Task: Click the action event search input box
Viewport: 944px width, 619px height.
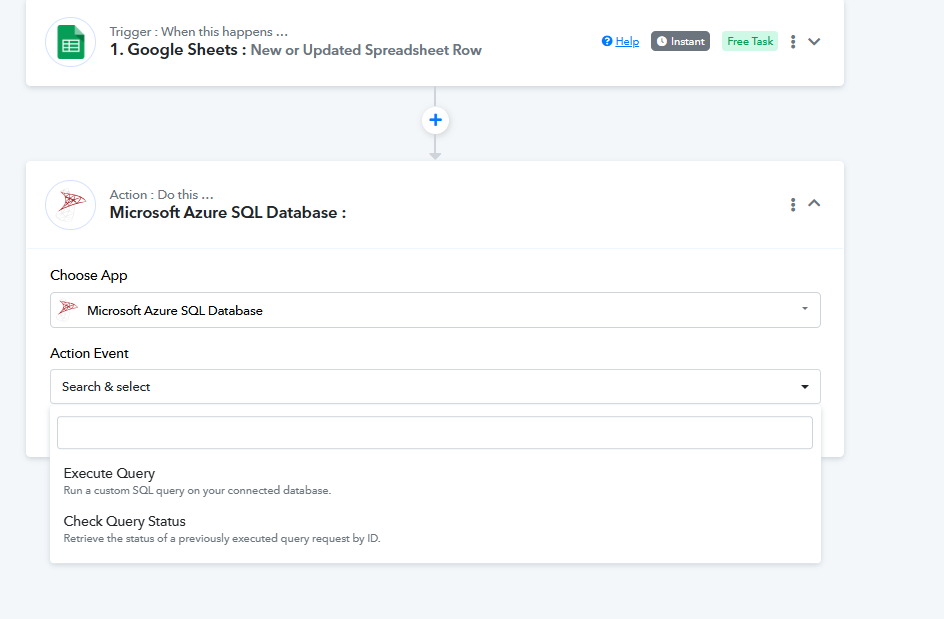Action: click(x=435, y=432)
